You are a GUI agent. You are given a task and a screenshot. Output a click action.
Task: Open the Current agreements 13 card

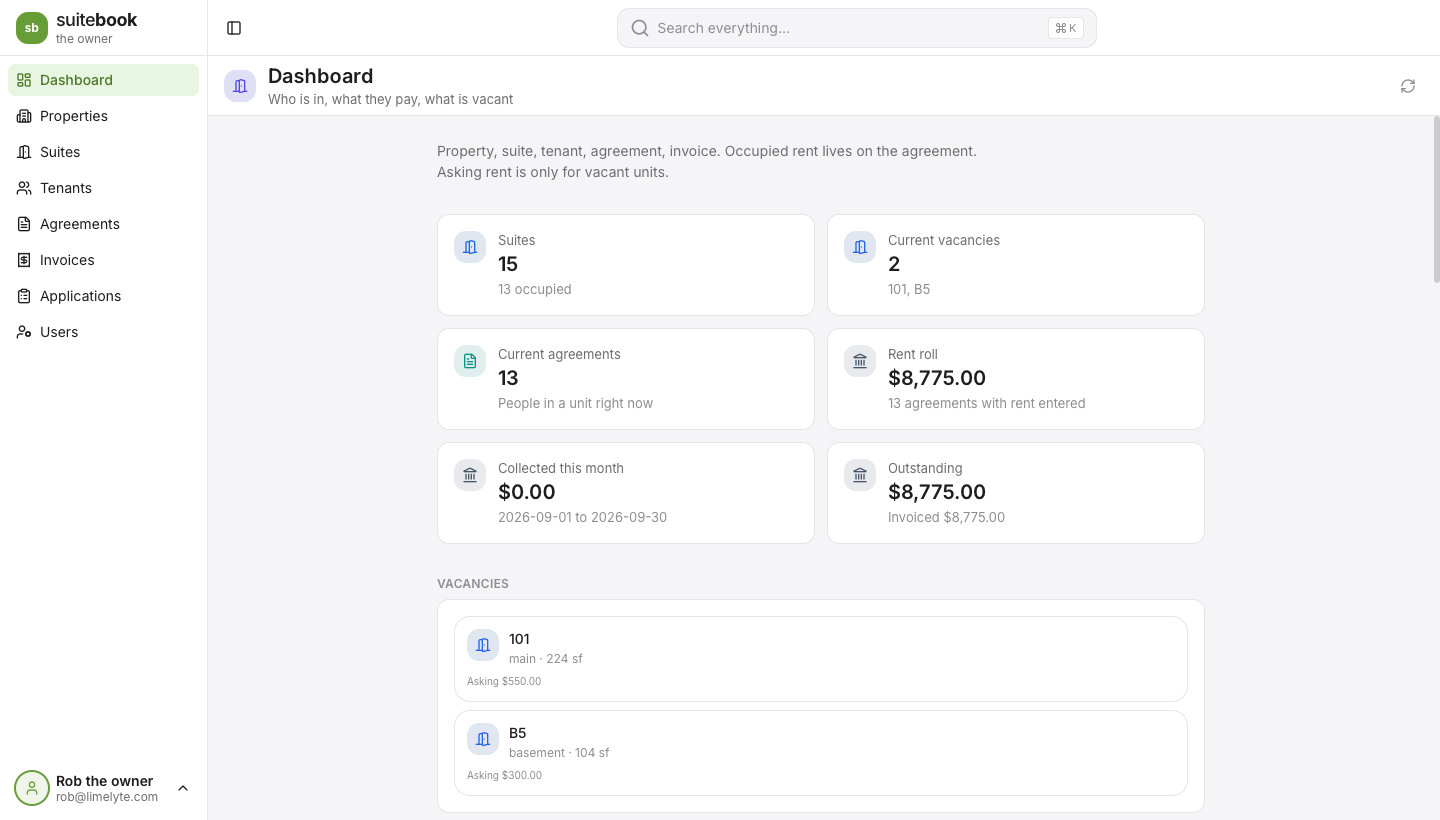pos(626,379)
